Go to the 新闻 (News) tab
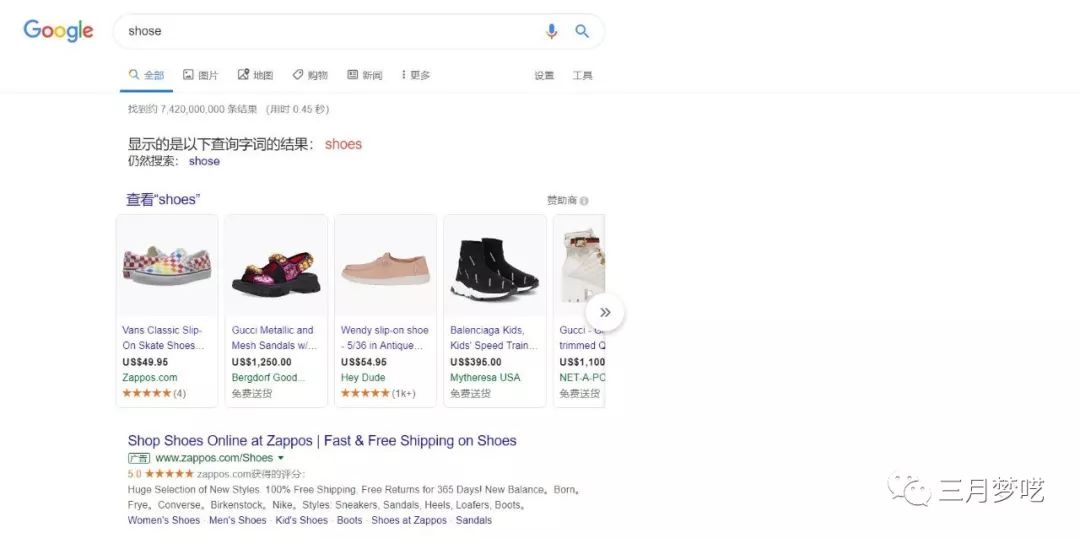The width and height of the screenshot is (1080, 538). [365, 75]
